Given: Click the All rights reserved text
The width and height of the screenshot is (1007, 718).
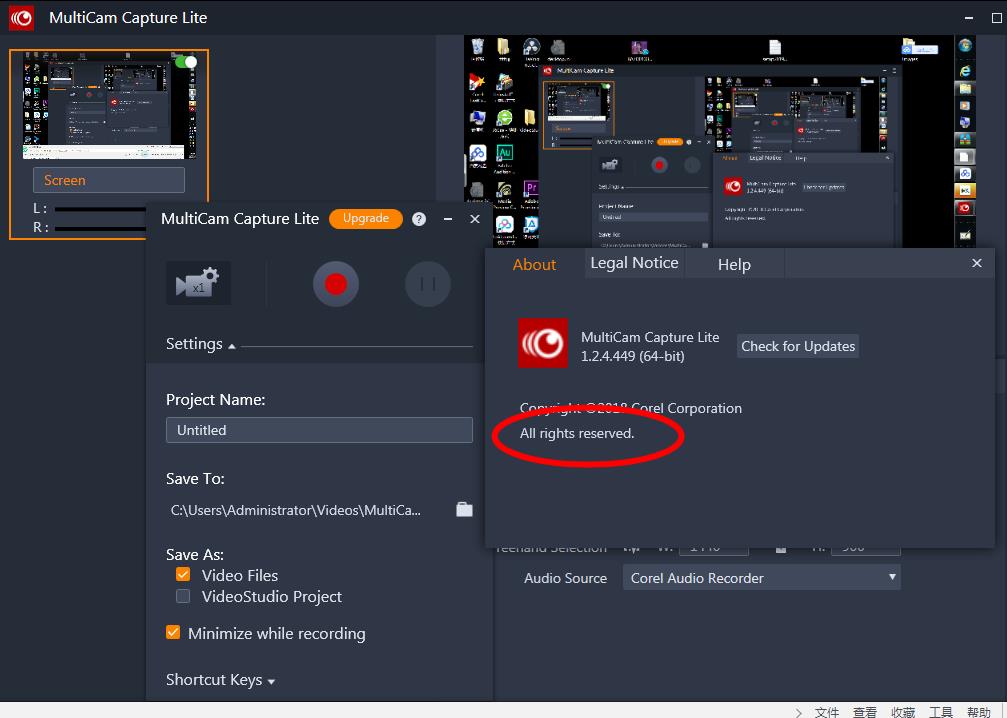Looking at the screenshot, I should [x=577, y=433].
